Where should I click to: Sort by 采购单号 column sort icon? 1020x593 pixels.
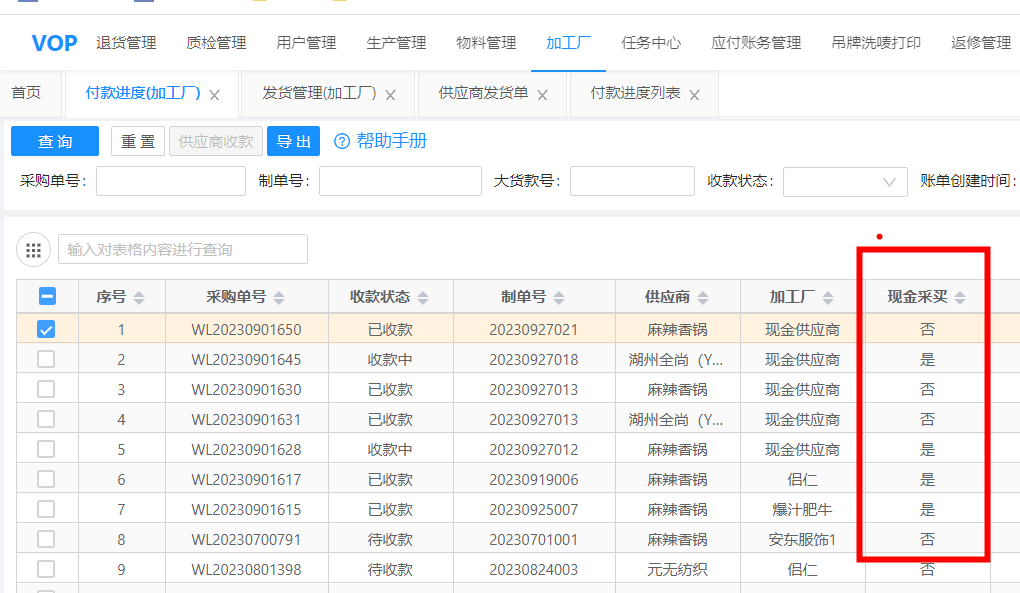279,298
